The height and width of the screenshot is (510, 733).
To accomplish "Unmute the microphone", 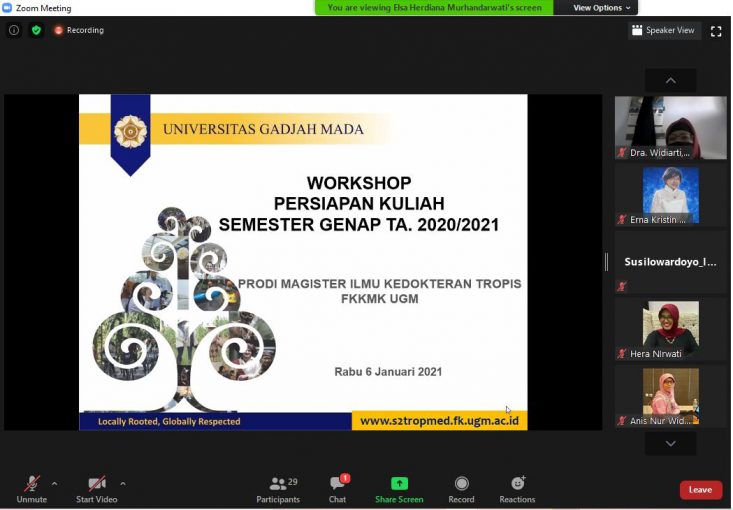I will click(32, 489).
